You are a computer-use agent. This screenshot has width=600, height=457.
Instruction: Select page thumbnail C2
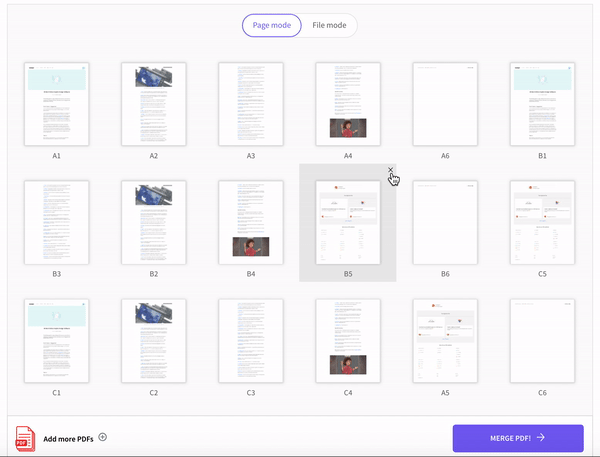point(154,341)
